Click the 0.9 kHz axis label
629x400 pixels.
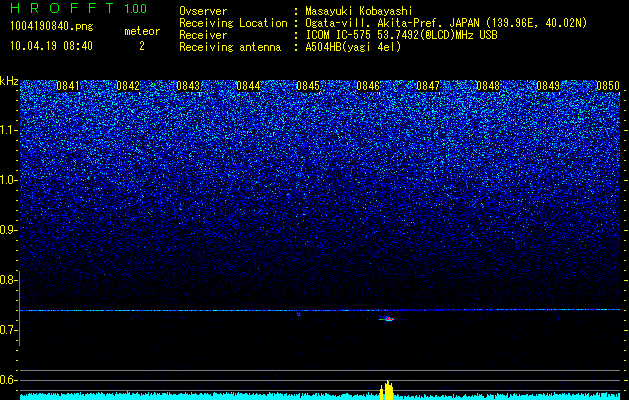[x=9, y=230]
